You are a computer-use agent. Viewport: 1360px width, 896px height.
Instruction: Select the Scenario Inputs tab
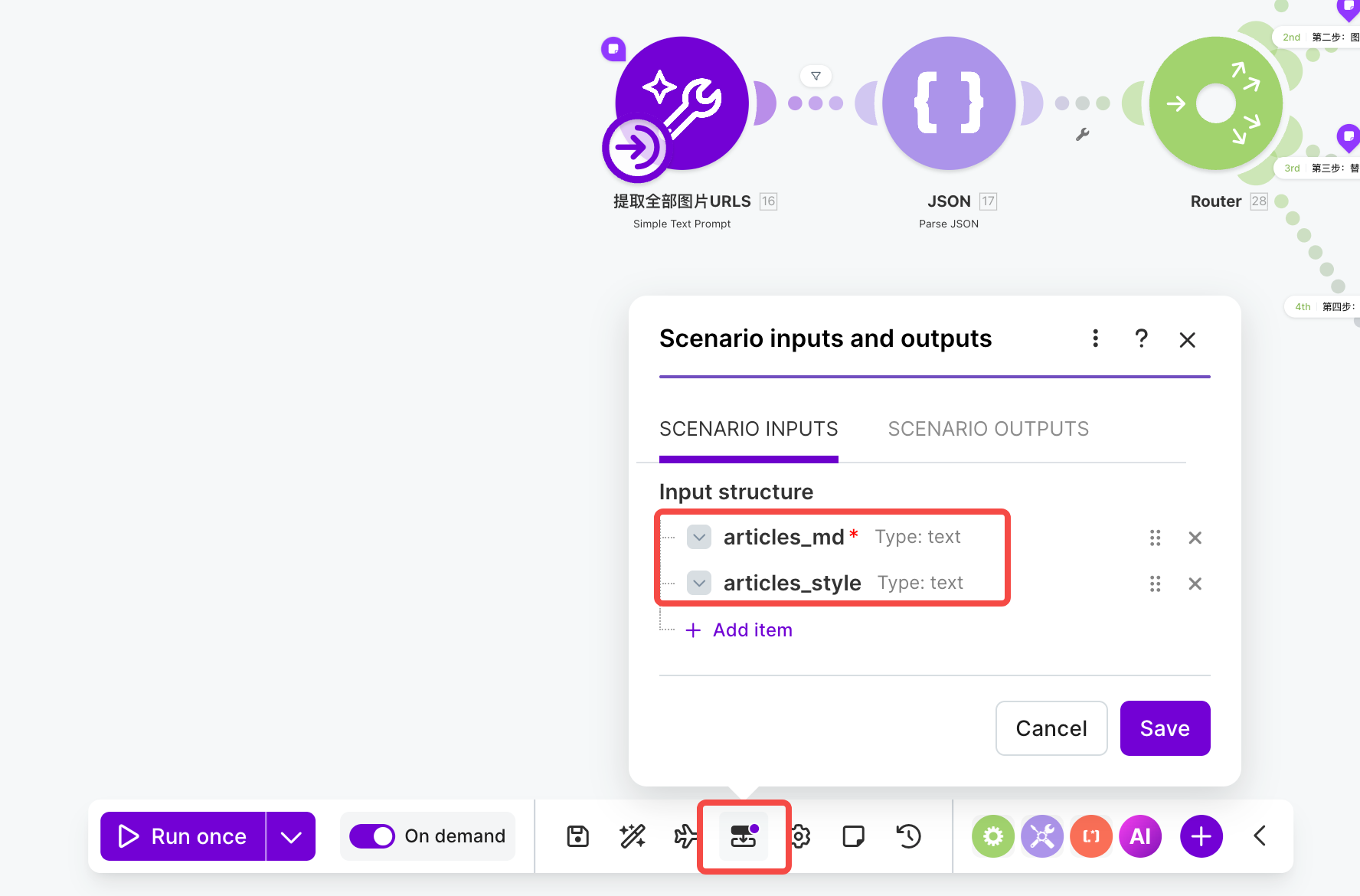[x=748, y=429]
